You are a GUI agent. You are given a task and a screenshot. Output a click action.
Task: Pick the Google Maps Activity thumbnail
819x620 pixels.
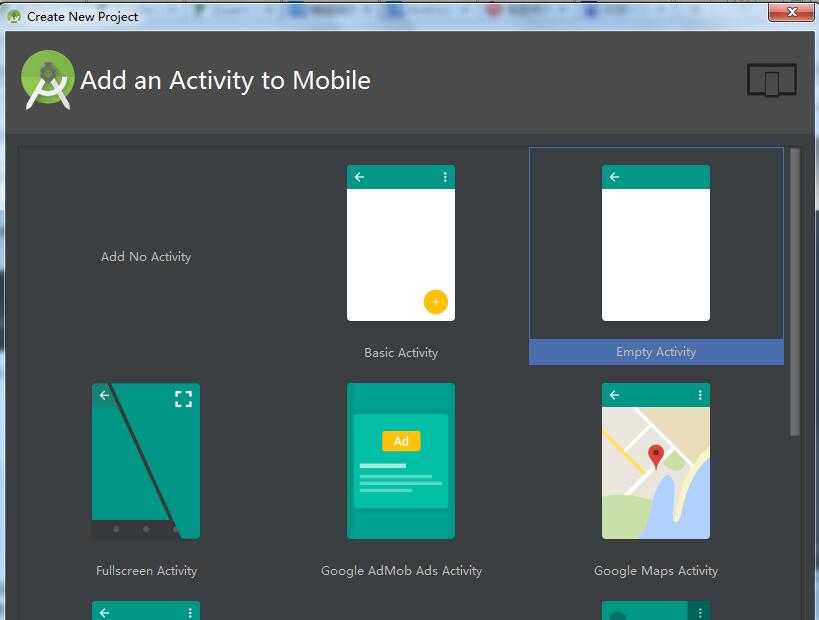tap(656, 461)
